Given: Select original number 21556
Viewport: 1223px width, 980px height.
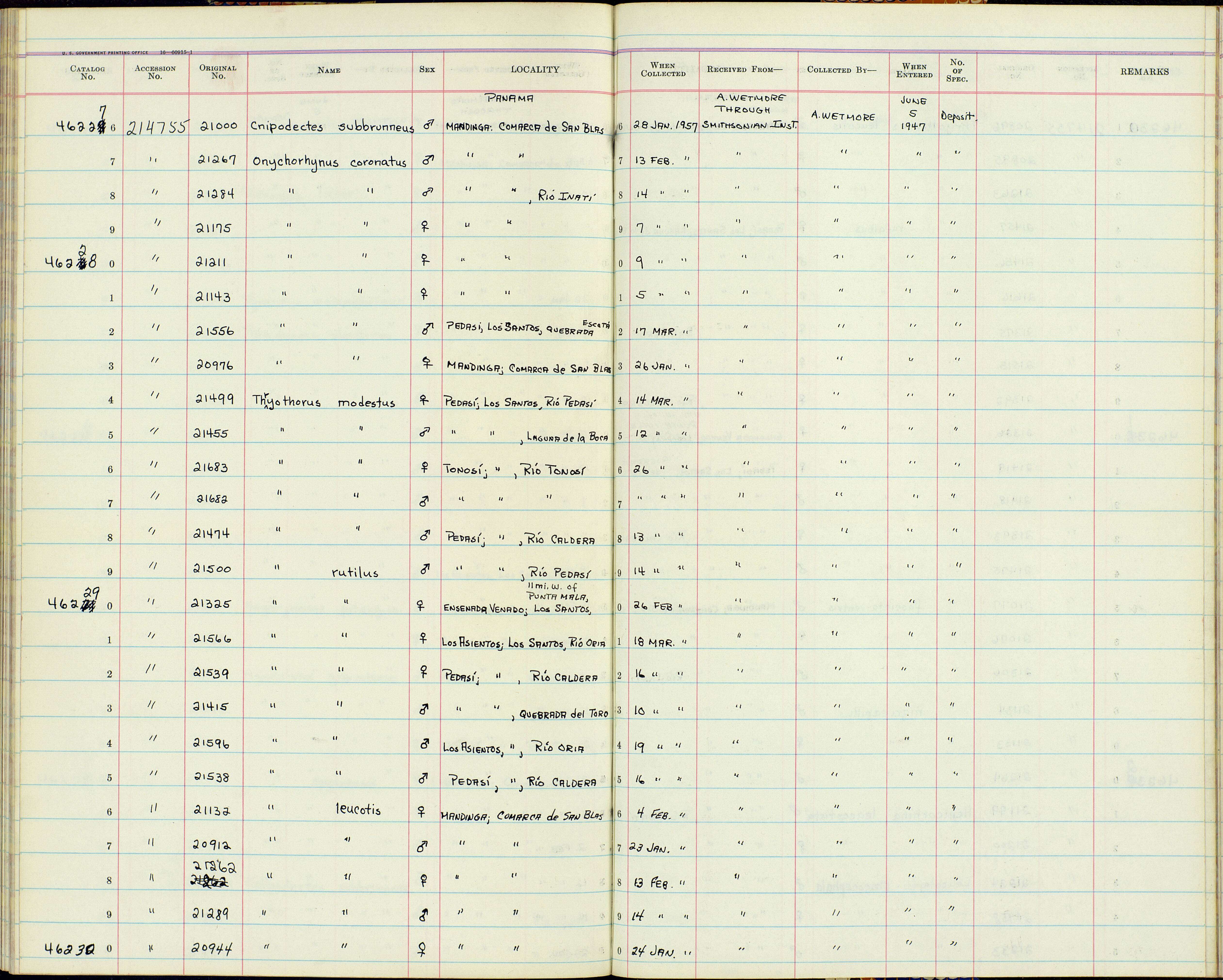Looking at the screenshot, I should (x=214, y=331).
